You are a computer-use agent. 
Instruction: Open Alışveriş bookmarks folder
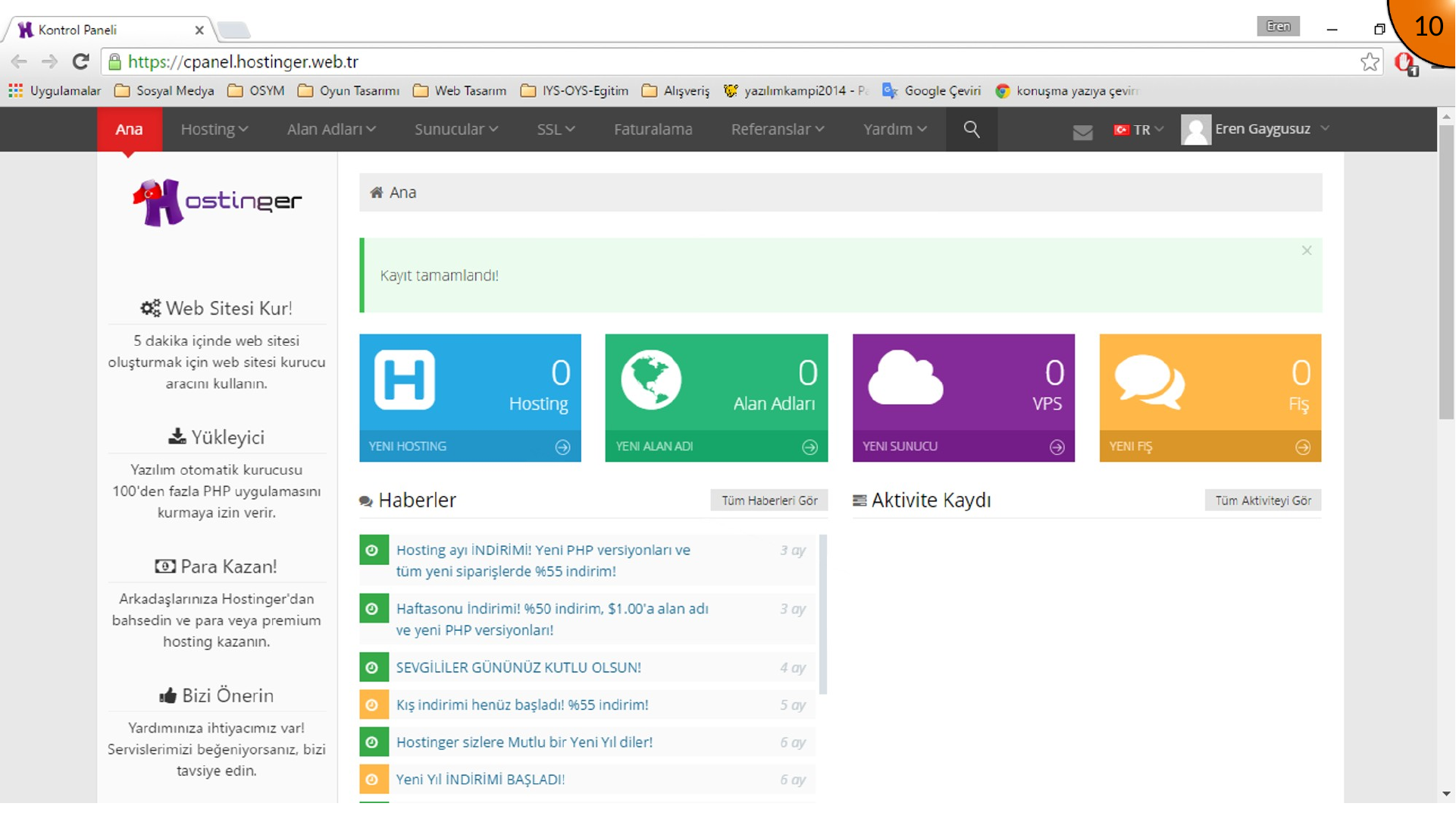676,91
